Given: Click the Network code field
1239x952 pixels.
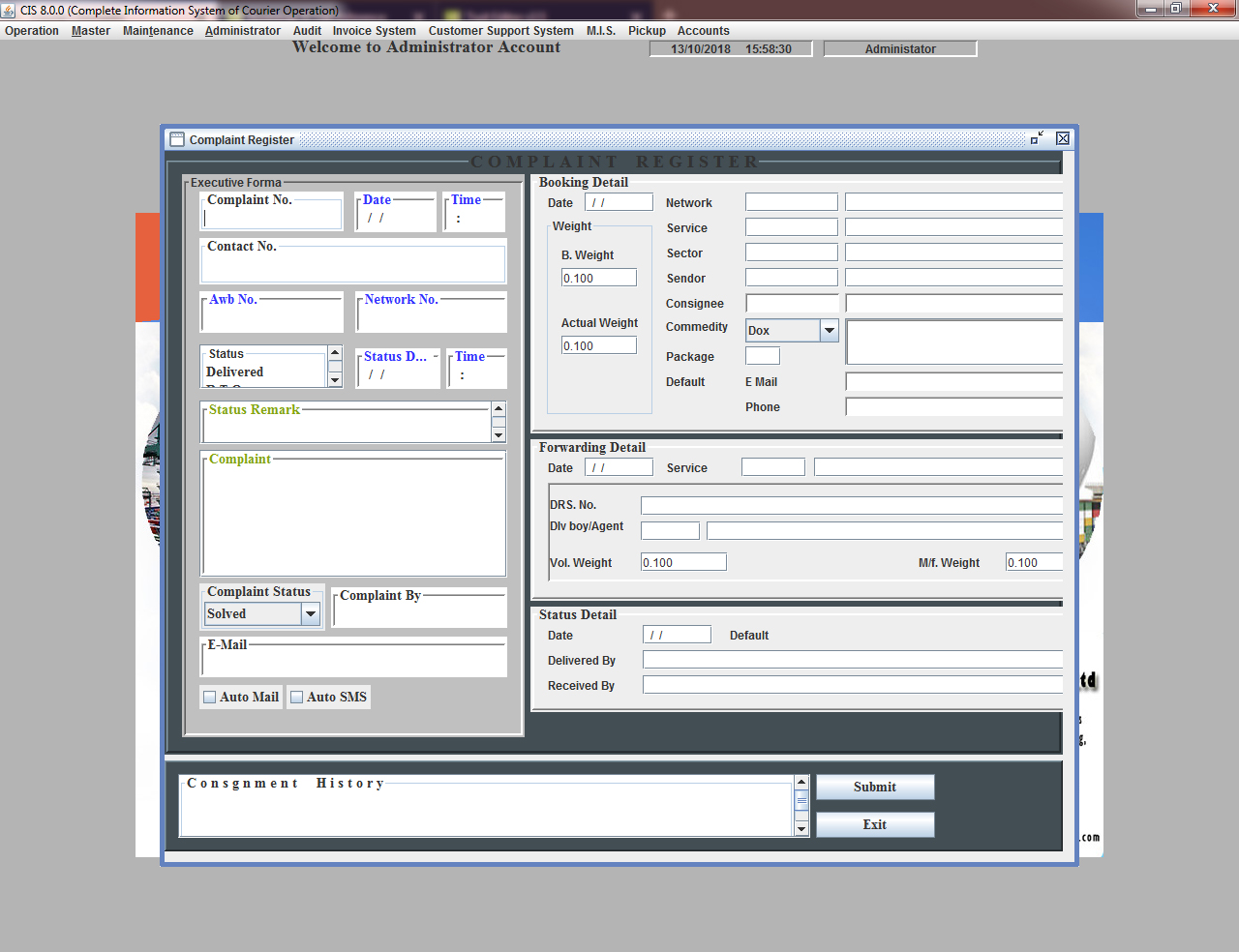Looking at the screenshot, I should pos(792,202).
